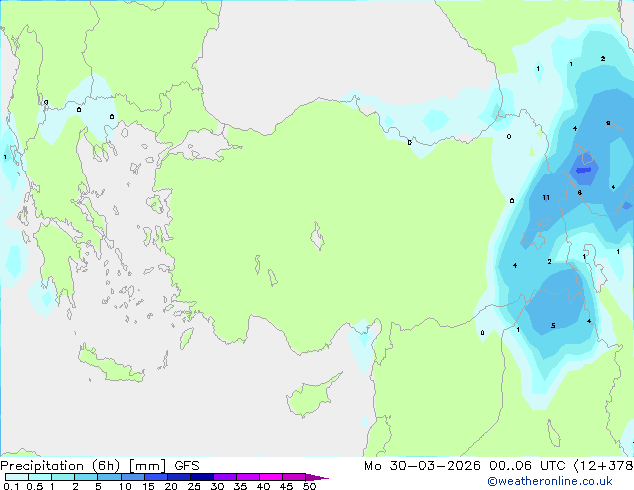Click the '0.5' legend scale label
Screen dimensions: 634x490
pyautogui.click(x=35, y=486)
